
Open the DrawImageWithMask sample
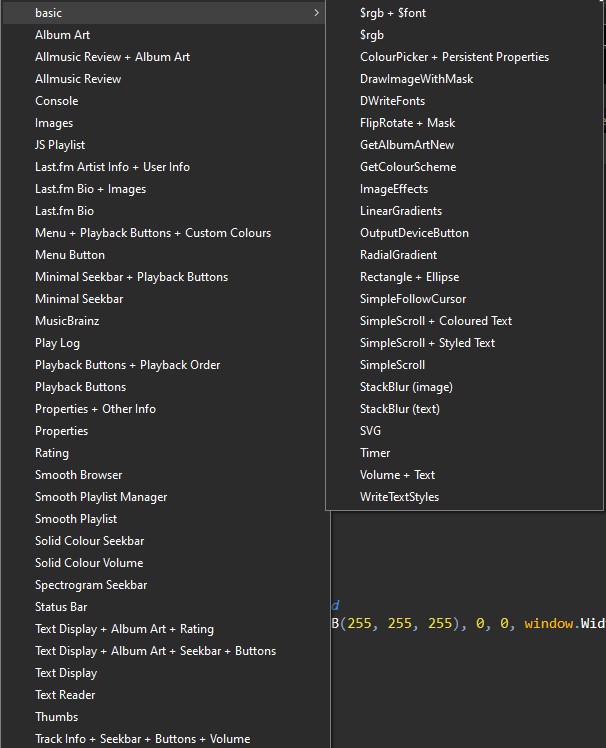416,79
